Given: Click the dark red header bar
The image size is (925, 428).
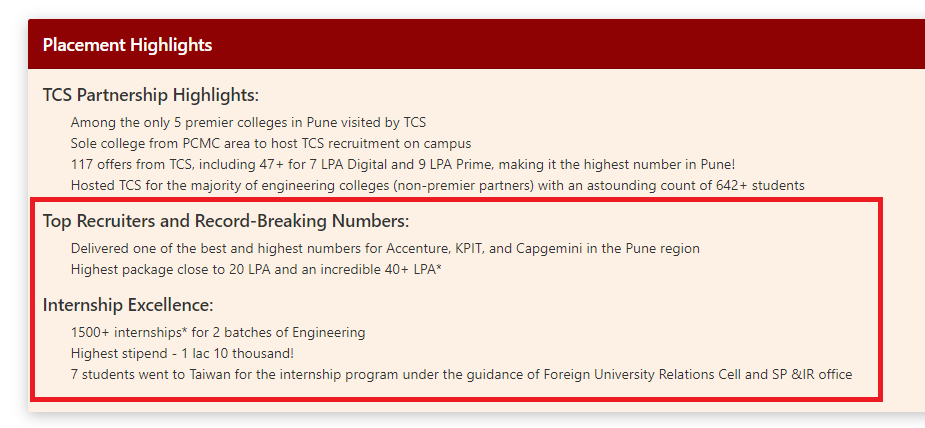Looking at the screenshot, I should pos(477,44).
